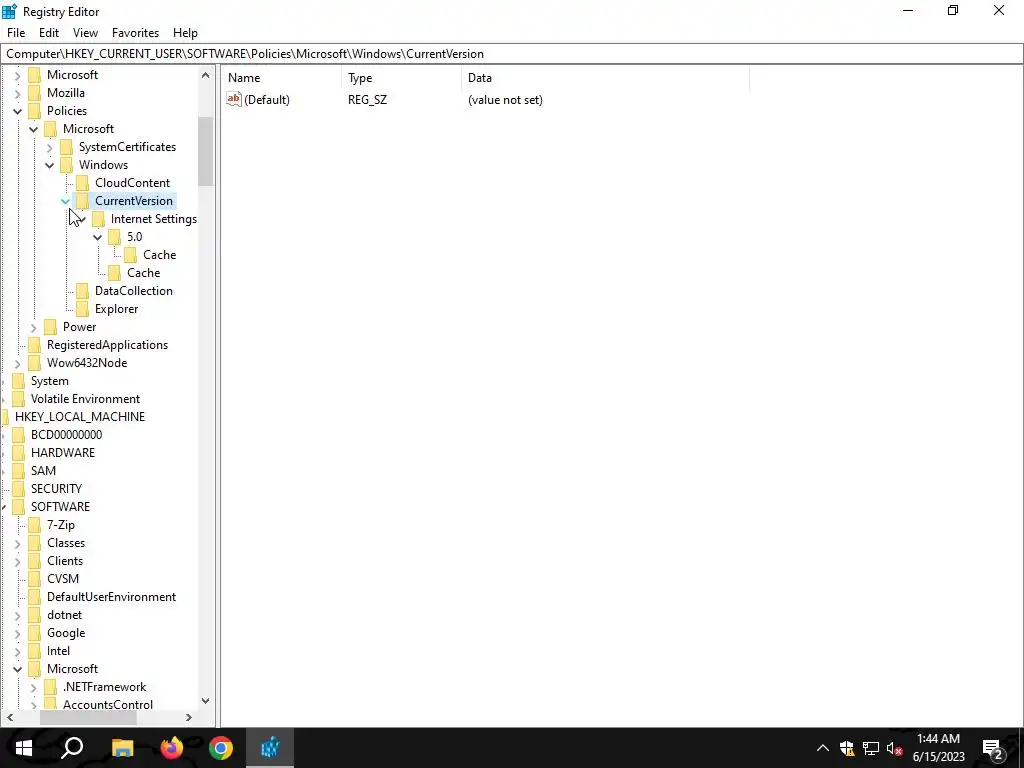The image size is (1024, 768).
Task: Click tree pane vertical scrollbar up arrow
Action: click(206, 75)
